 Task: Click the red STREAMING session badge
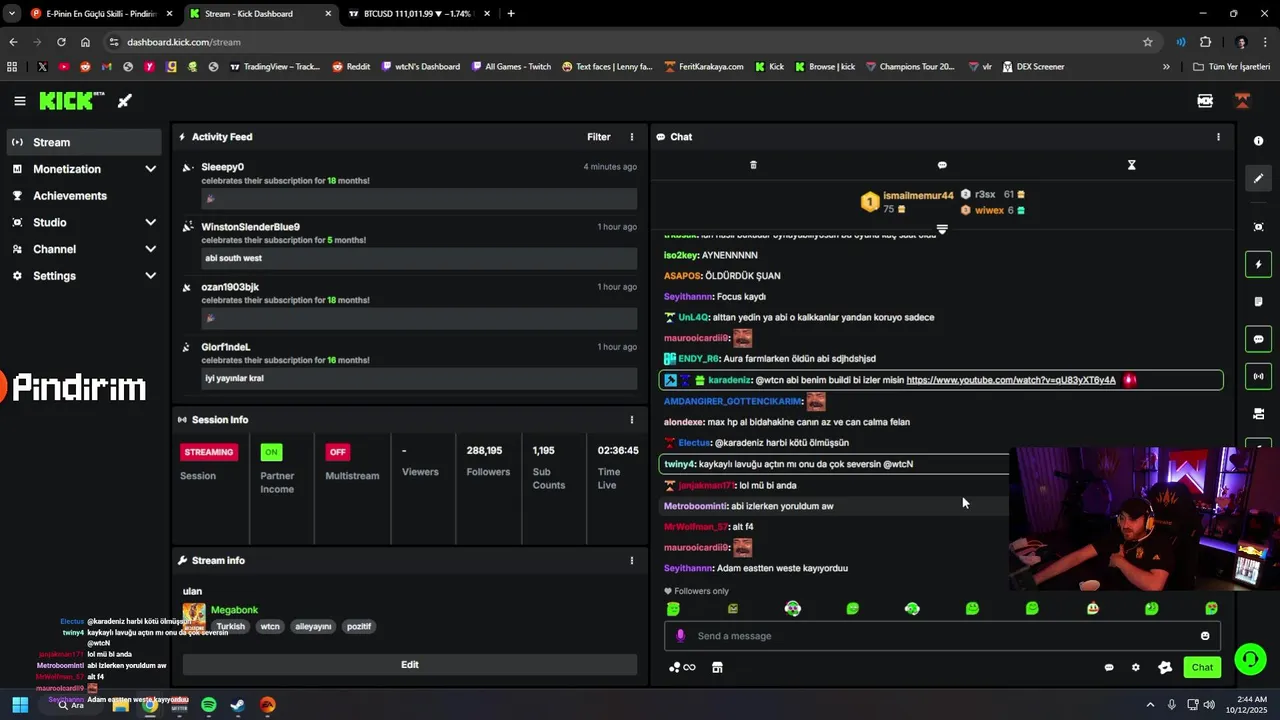click(x=209, y=452)
